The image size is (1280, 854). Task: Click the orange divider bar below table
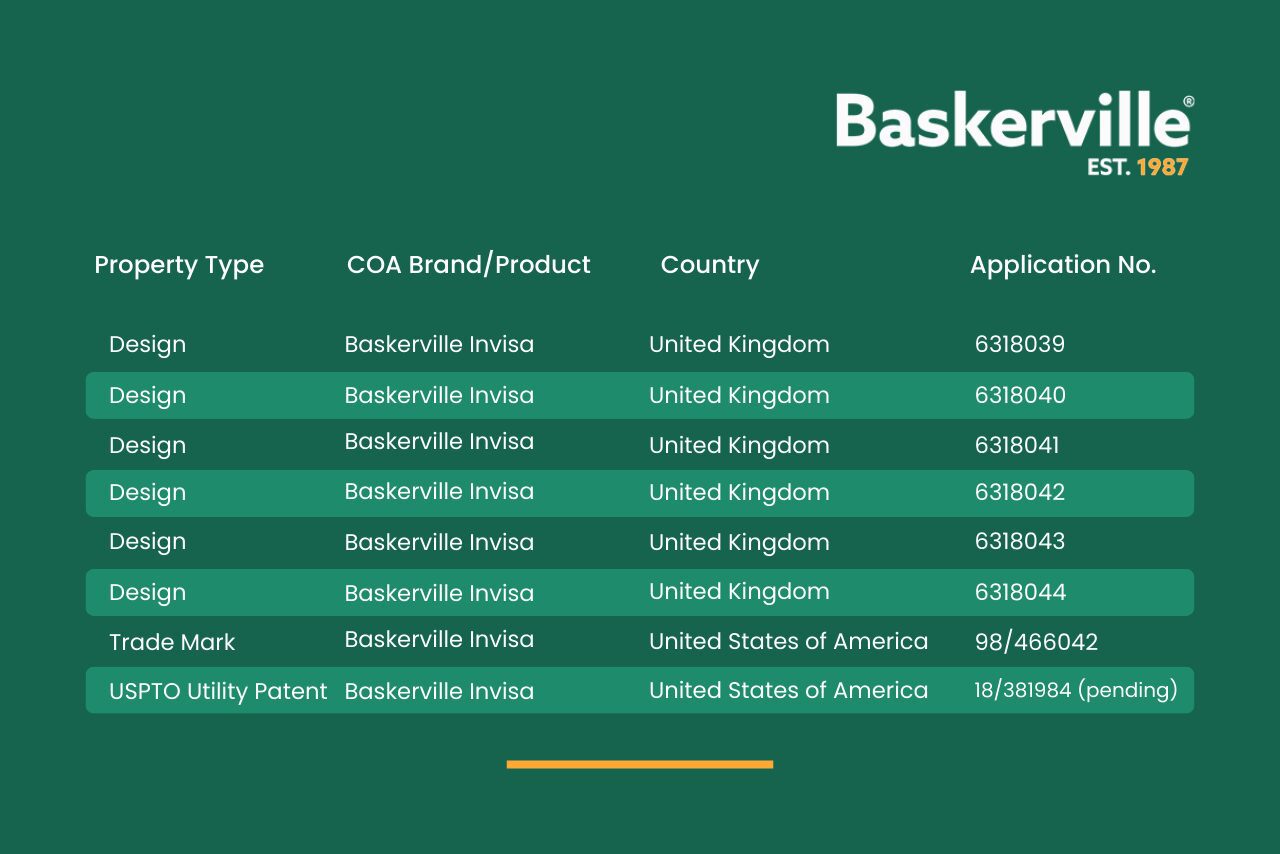[639, 765]
